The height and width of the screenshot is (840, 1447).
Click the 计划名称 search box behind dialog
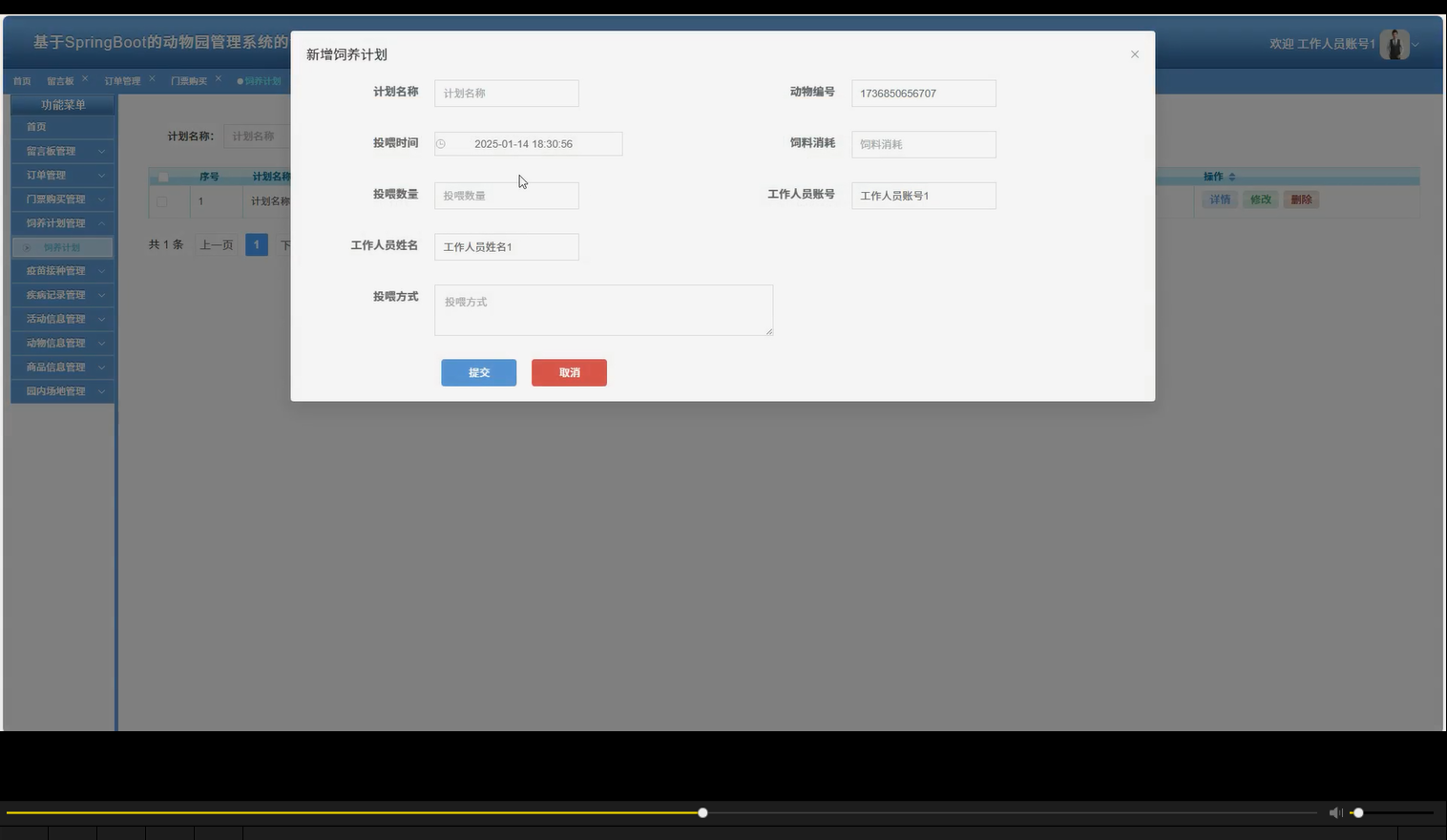pos(258,136)
